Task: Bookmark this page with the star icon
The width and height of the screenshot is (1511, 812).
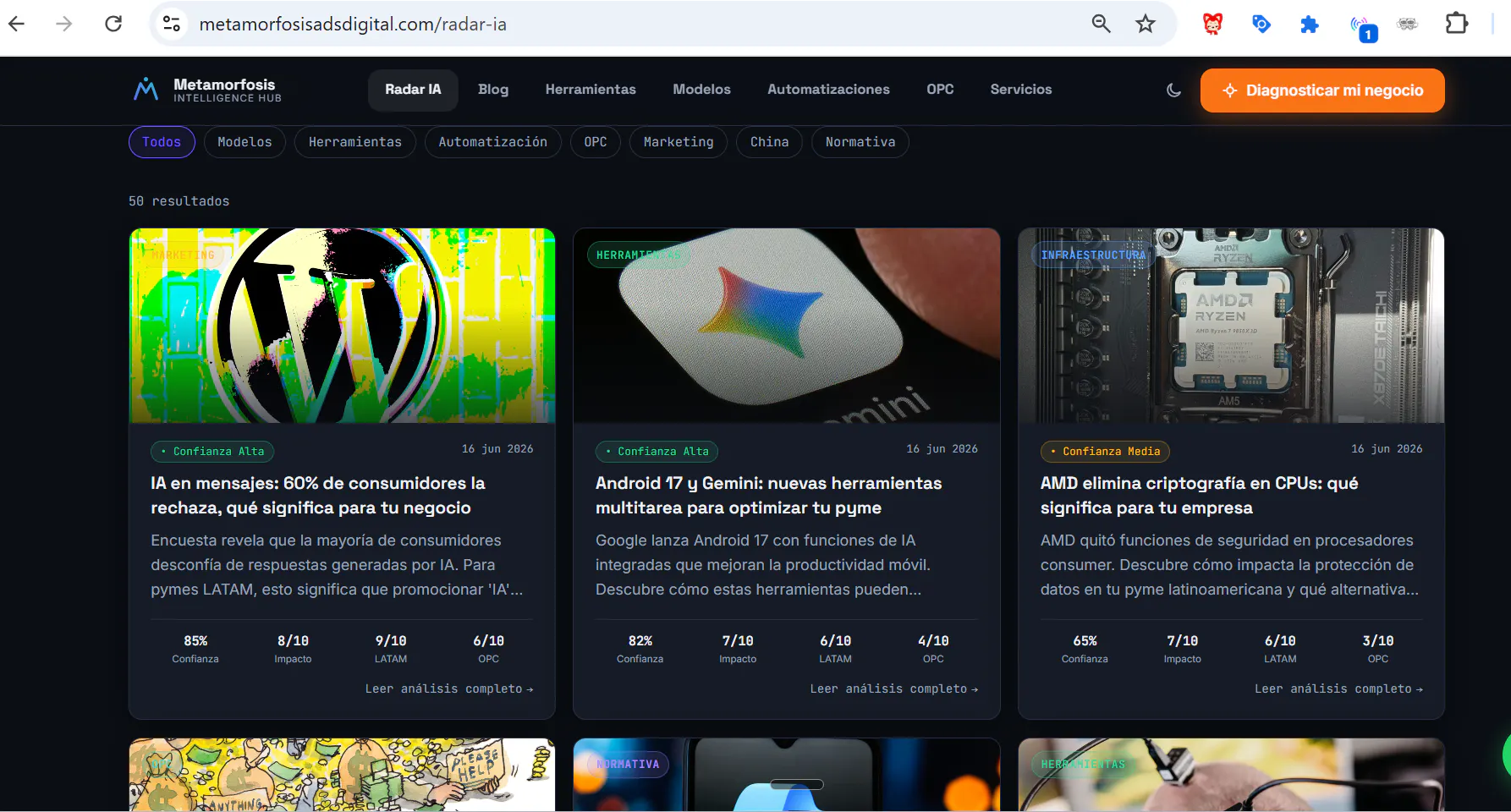Action: pyautogui.click(x=1146, y=24)
